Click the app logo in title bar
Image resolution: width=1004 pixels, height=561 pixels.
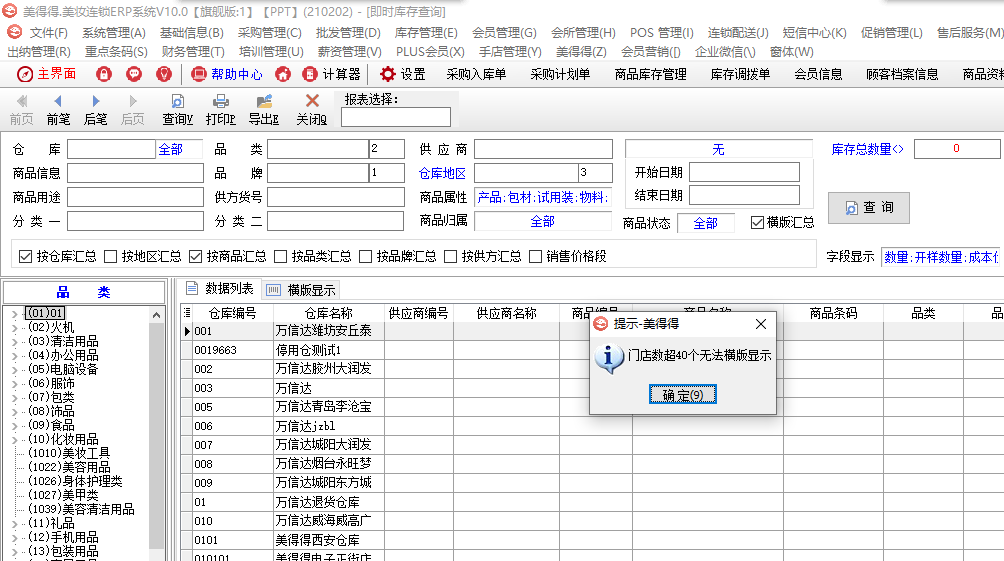coord(10,11)
